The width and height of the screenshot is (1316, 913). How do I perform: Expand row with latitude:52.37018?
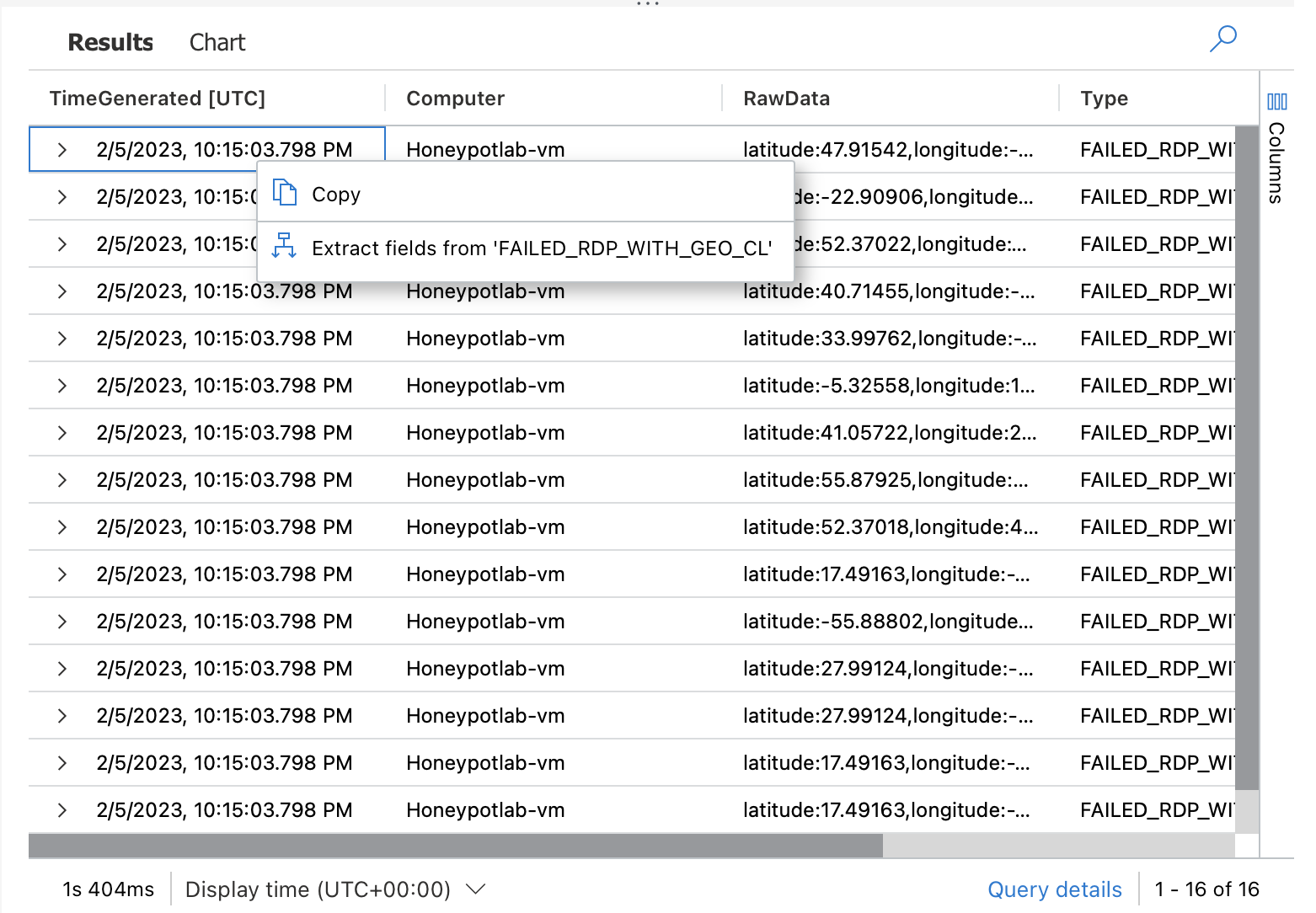pyautogui.click(x=62, y=527)
